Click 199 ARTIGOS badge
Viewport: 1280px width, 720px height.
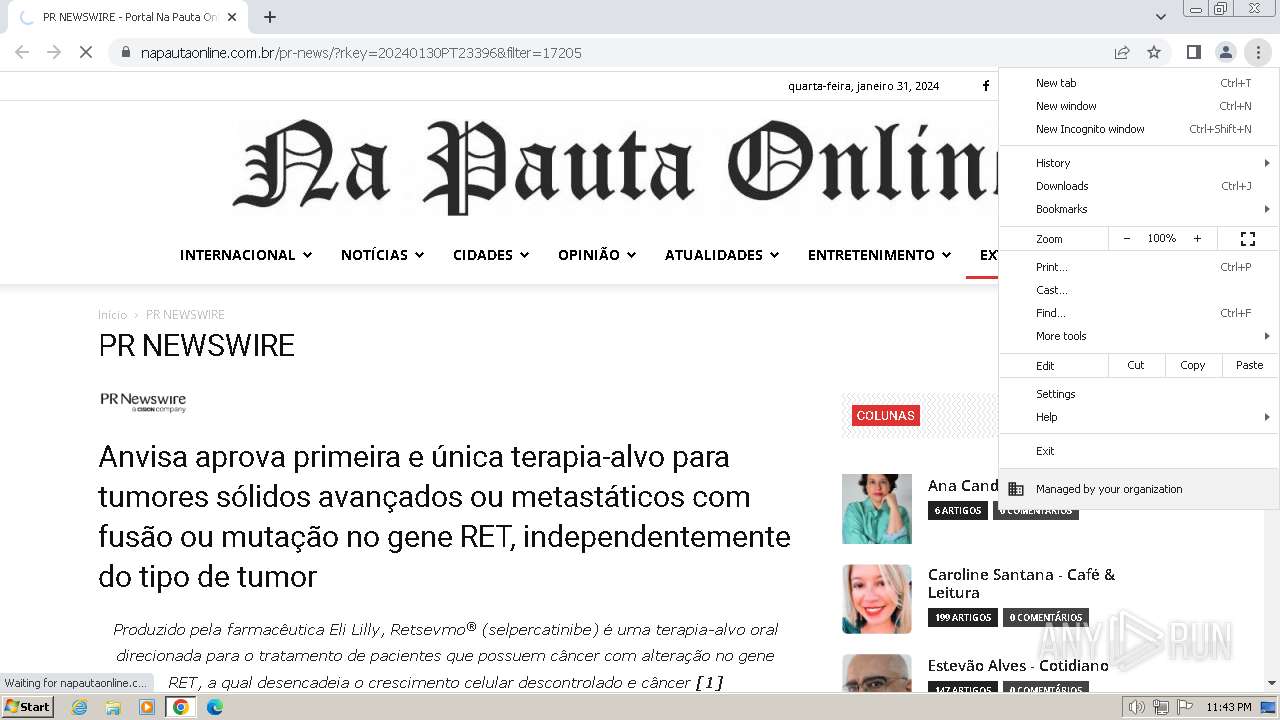coord(963,618)
